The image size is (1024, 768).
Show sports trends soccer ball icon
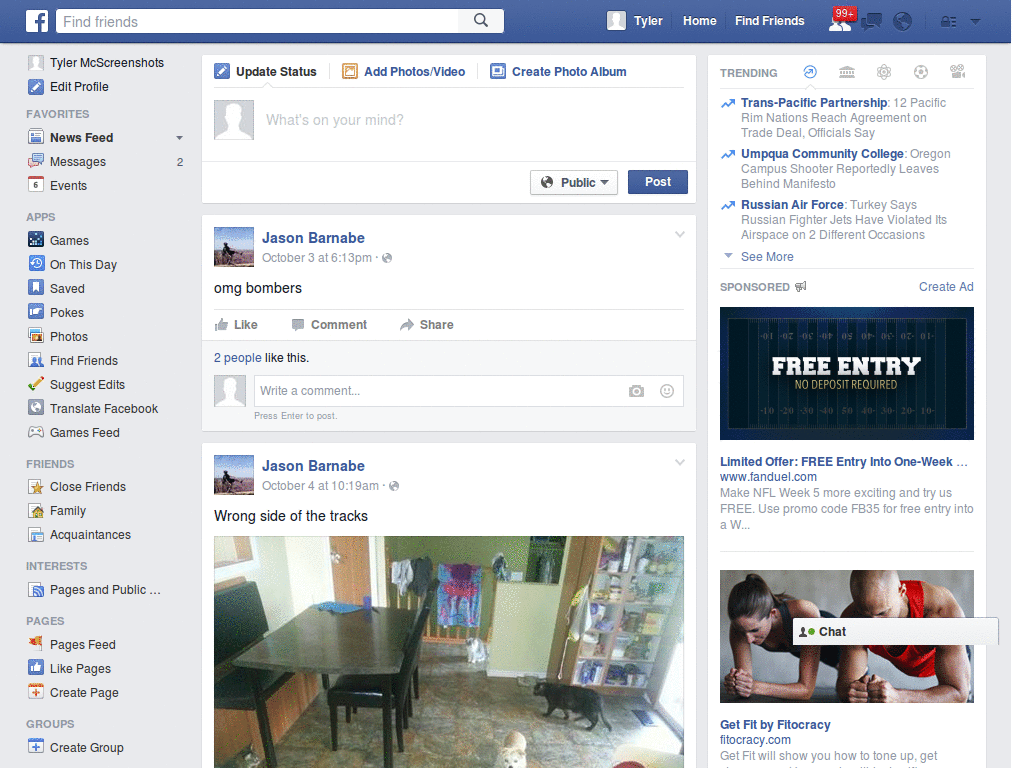pyautogui.click(x=921, y=72)
